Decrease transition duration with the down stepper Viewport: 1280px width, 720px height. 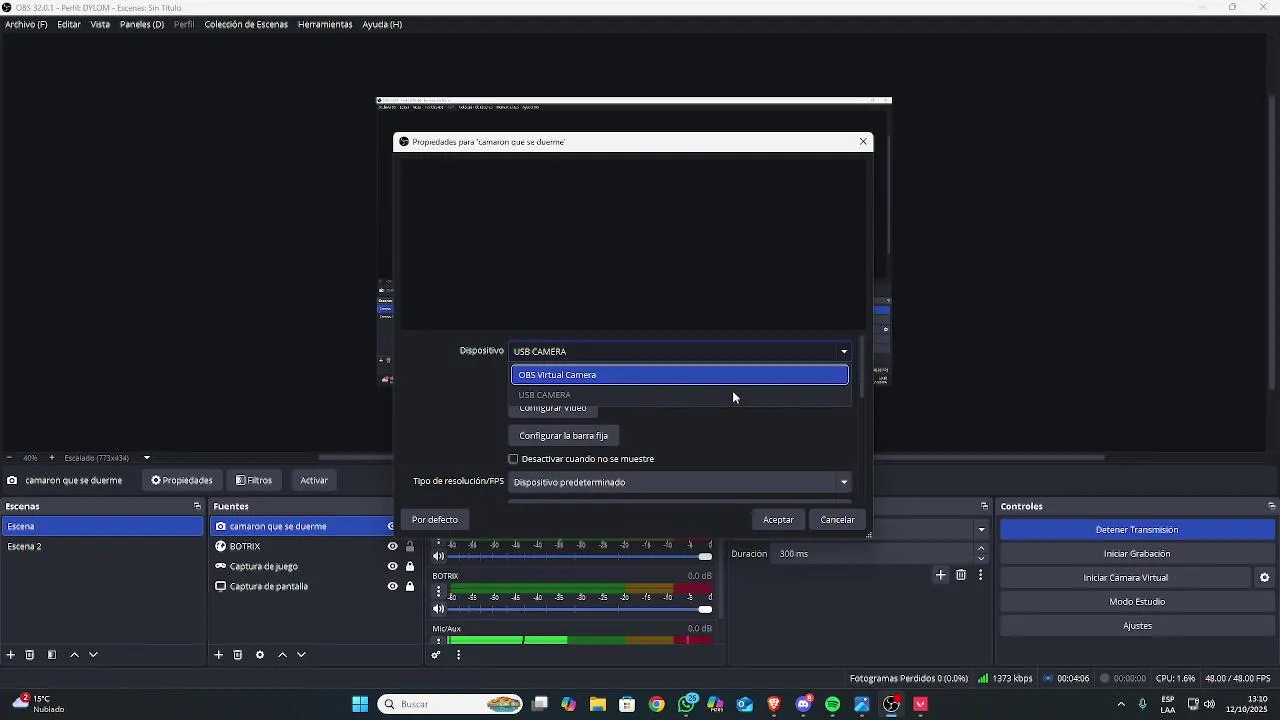(x=981, y=559)
